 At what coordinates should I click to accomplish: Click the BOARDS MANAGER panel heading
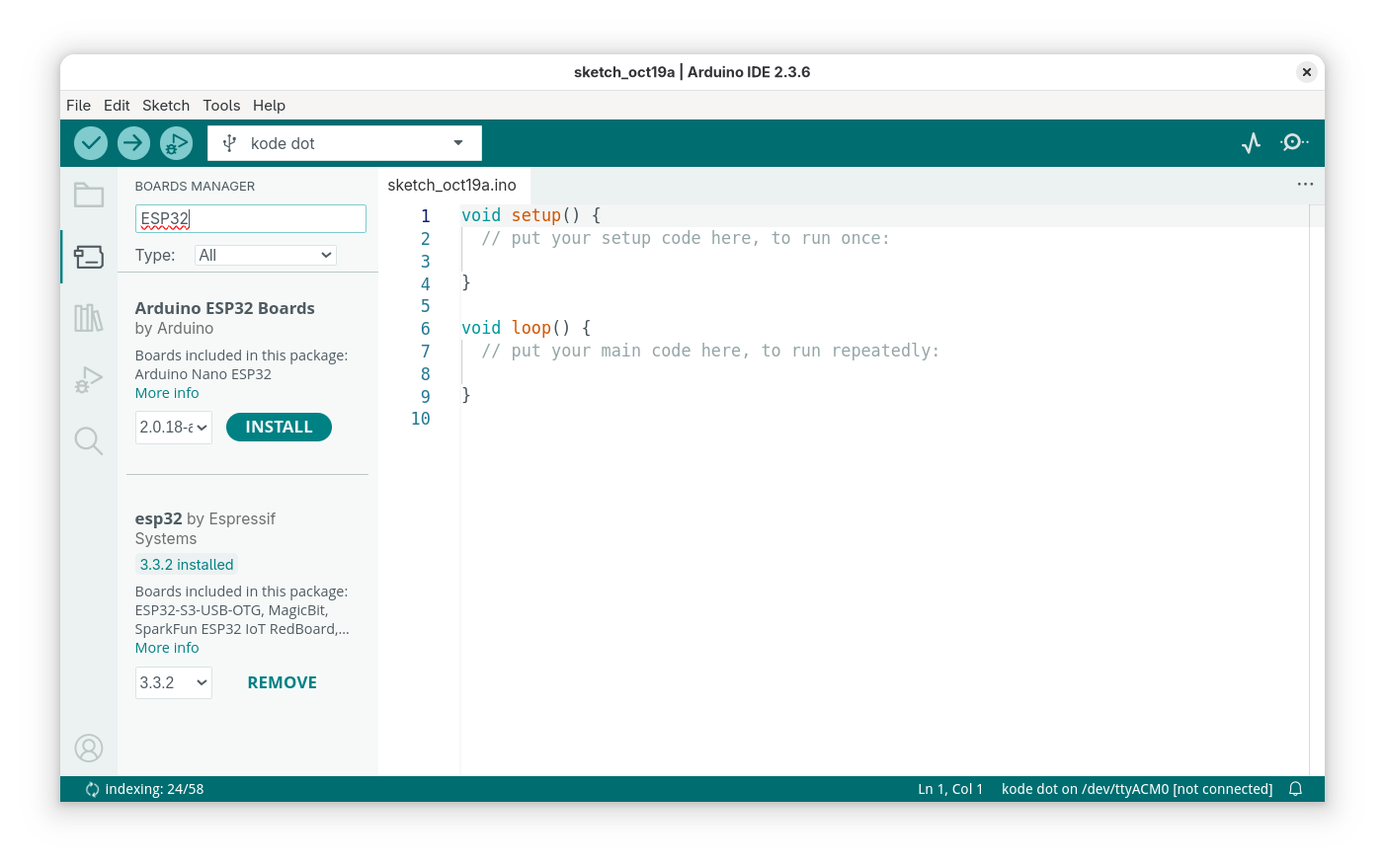pyautogui.click(x=195, y=186)
